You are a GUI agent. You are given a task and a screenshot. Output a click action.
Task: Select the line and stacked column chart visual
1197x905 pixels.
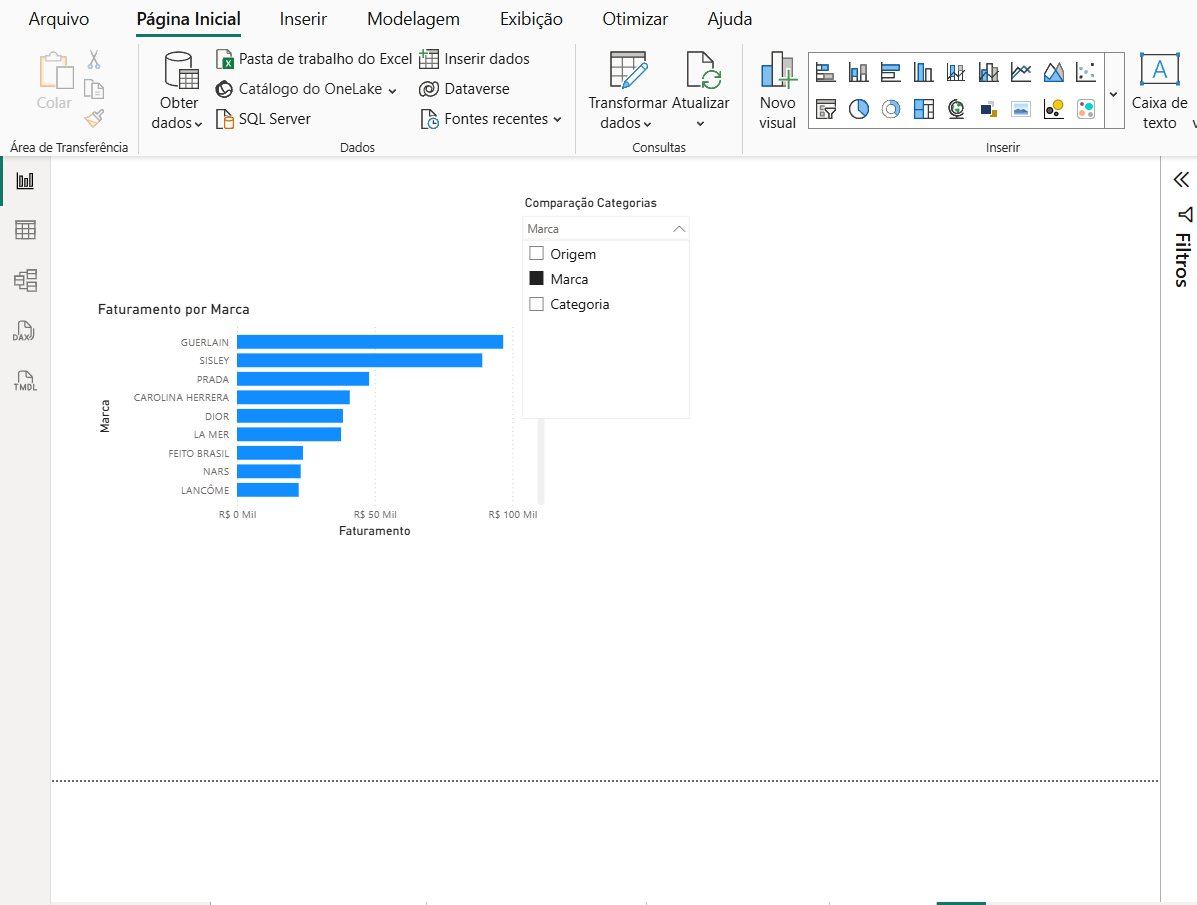956,73
